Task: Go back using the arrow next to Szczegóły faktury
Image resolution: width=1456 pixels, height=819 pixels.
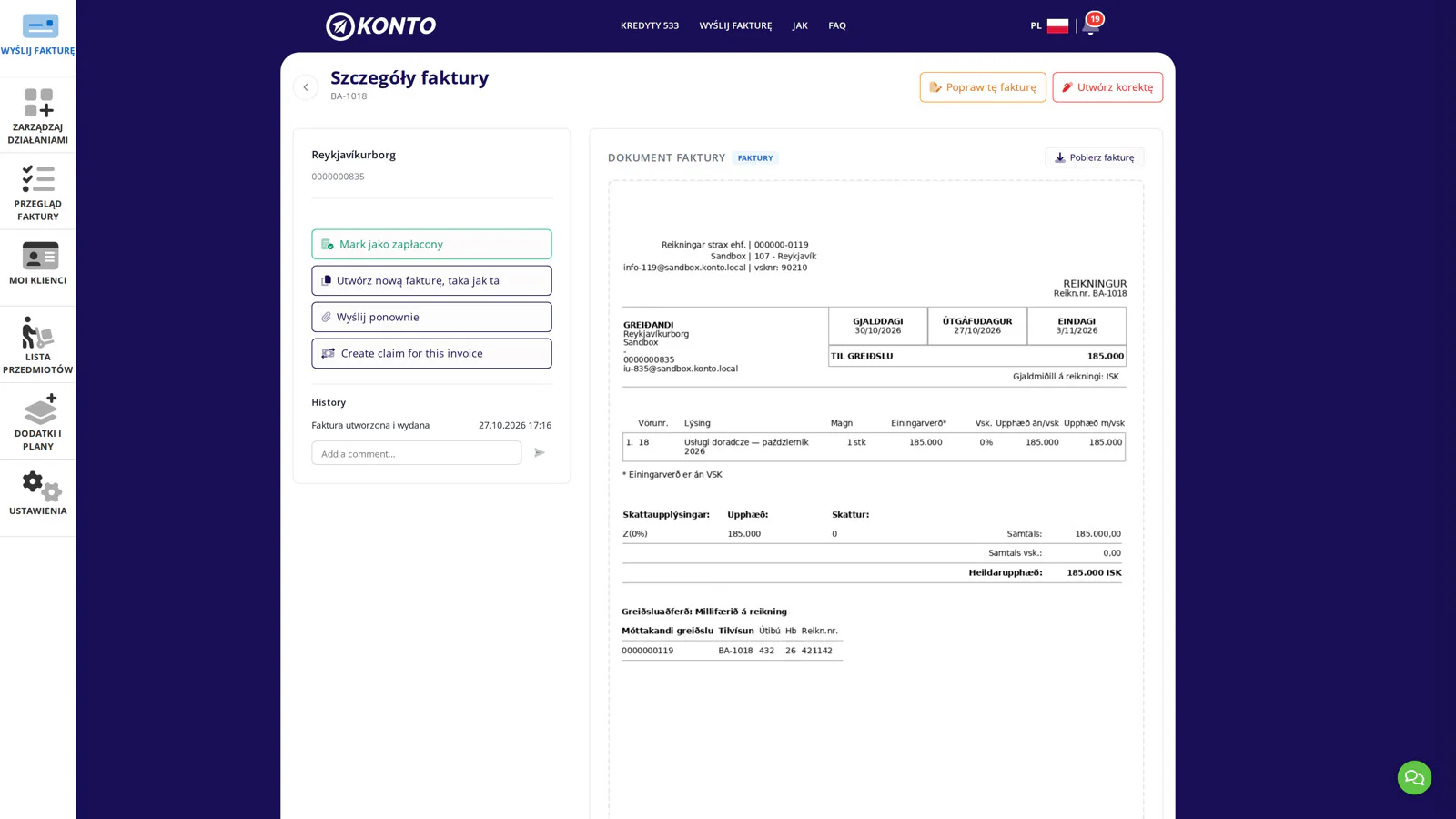Action: click(306, 87)
